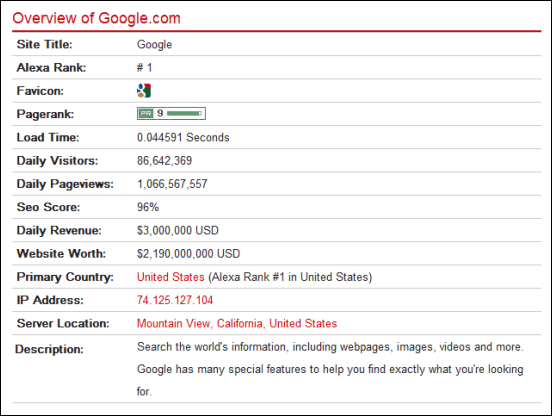Click the Alexa Rank: label

[51, 68]
